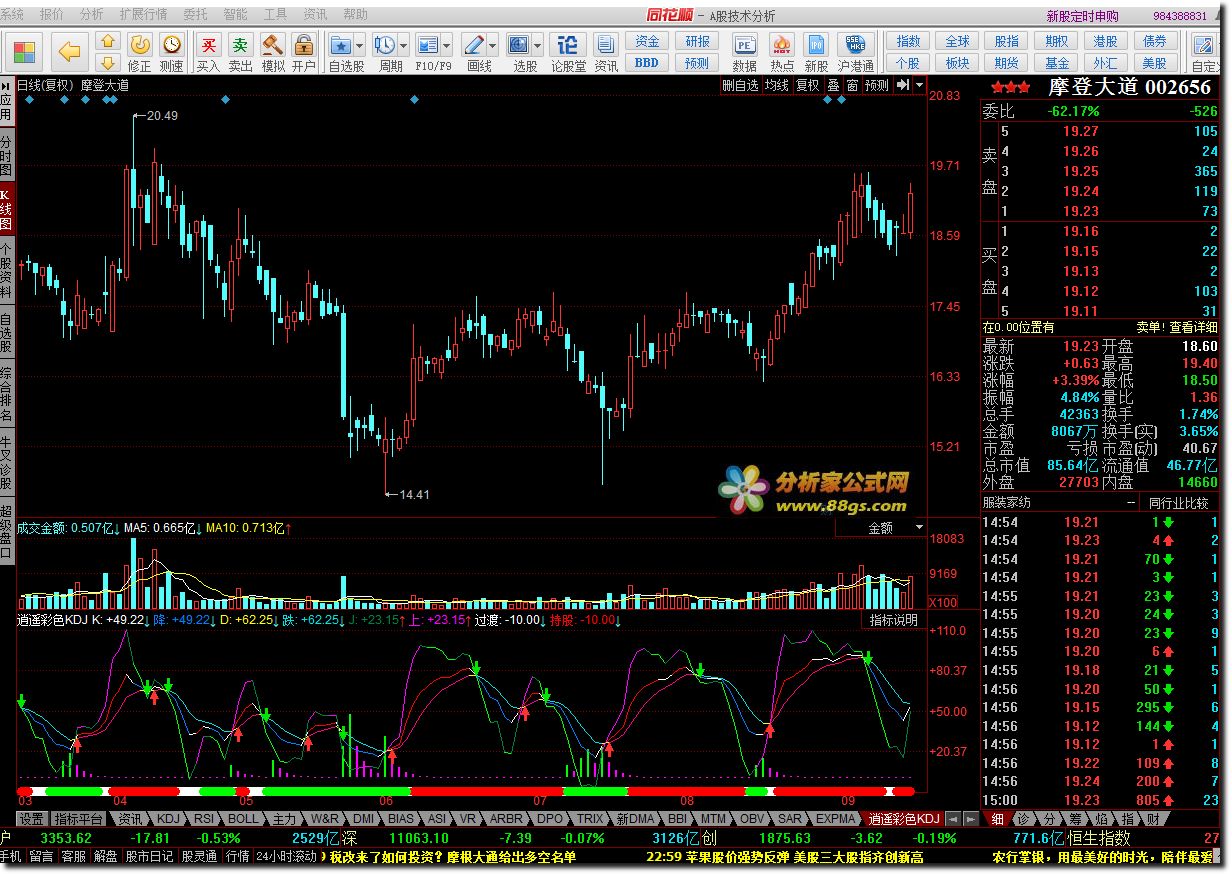Switch to the BOLL indicator tab
Image resolution: width=1232 pixels, height=874 pixels.
coord(243,818)
